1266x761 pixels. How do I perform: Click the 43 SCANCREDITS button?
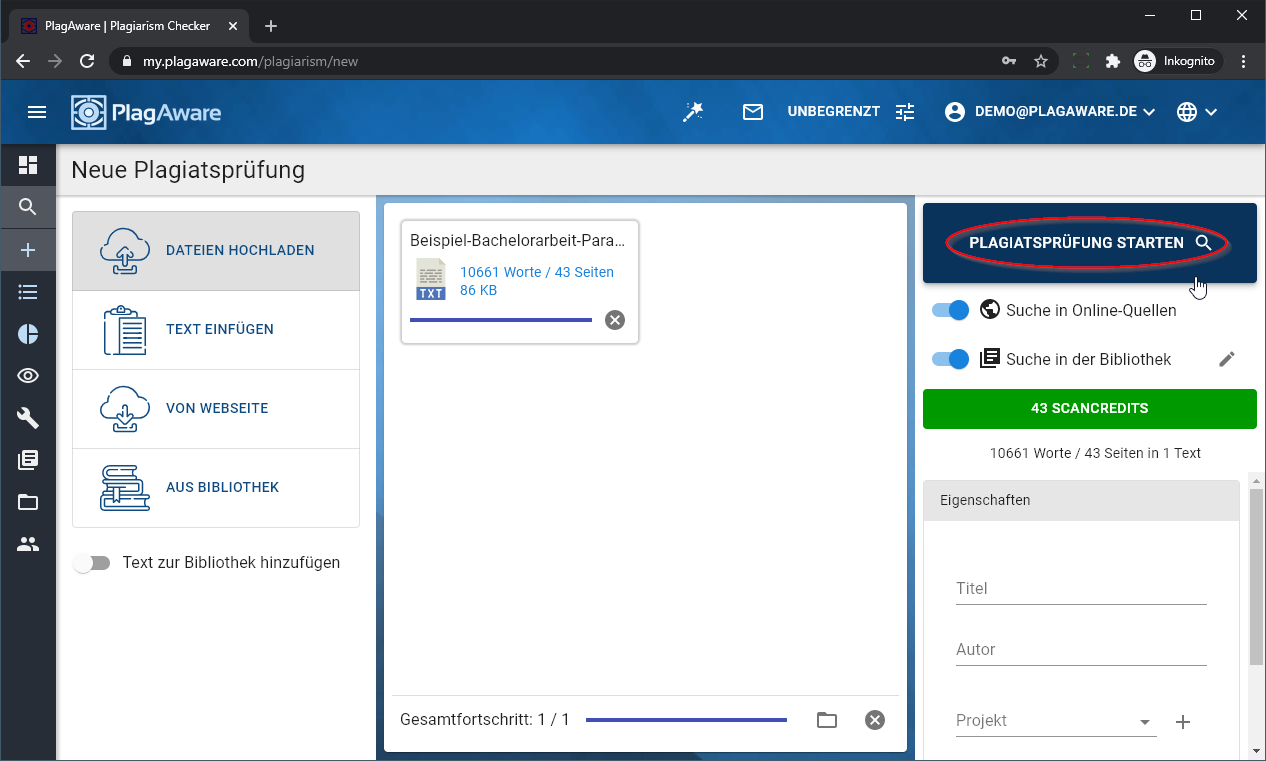coord(1090,409)
